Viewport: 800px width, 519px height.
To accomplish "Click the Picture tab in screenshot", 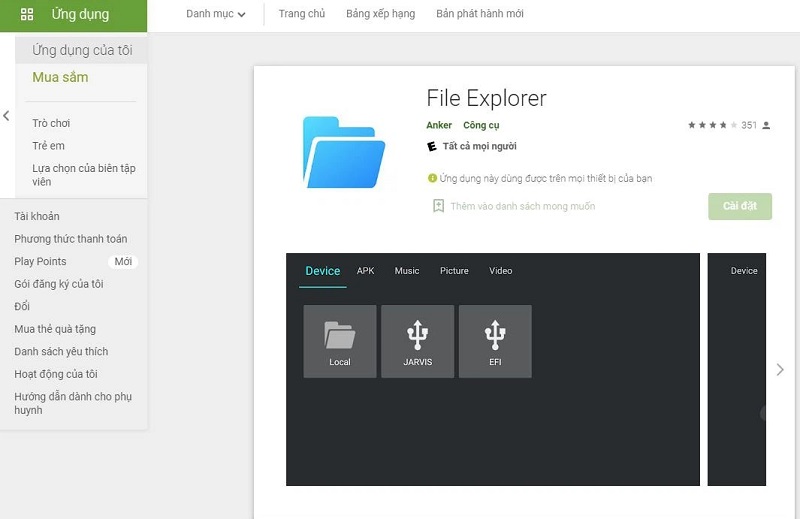I will [454, 271].
